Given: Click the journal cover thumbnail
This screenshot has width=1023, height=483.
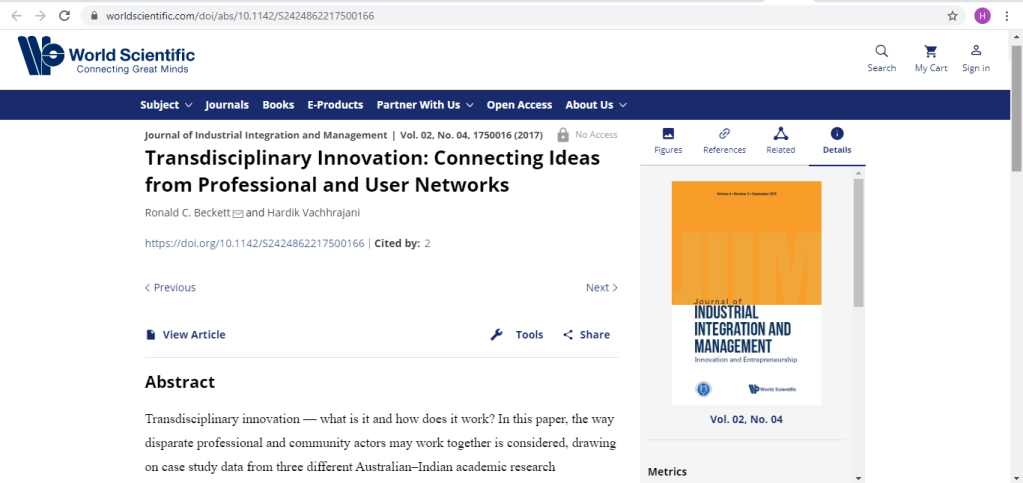Looking at the screenshot, I should click(746, 292).
